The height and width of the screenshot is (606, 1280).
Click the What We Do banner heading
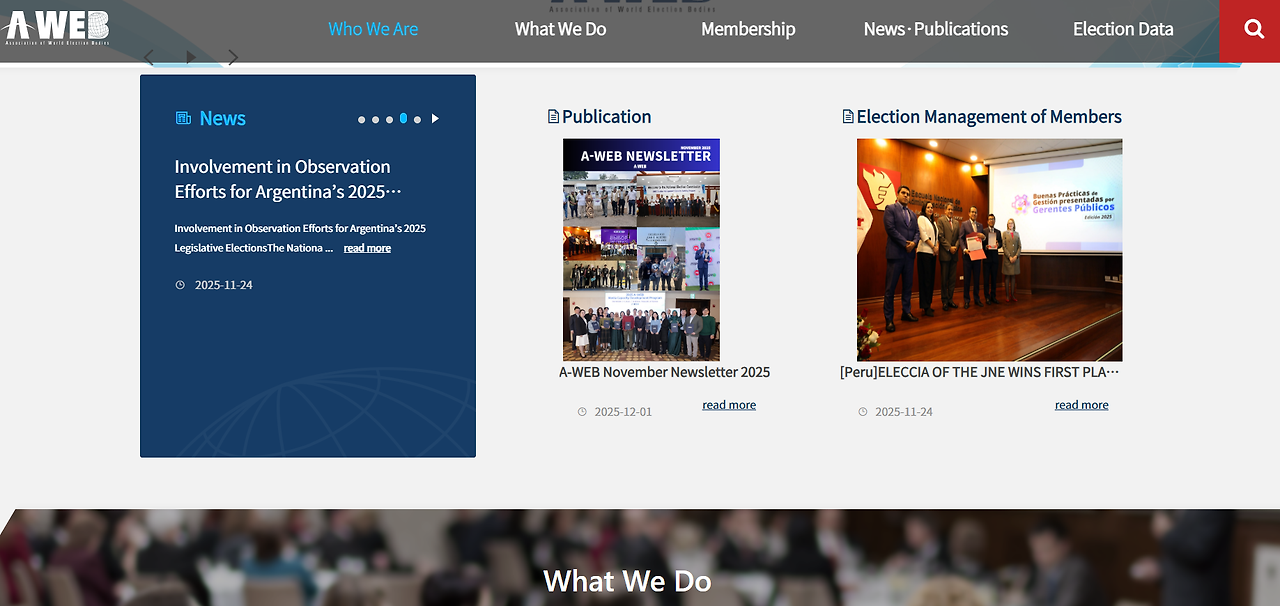(x=627, y=581)
